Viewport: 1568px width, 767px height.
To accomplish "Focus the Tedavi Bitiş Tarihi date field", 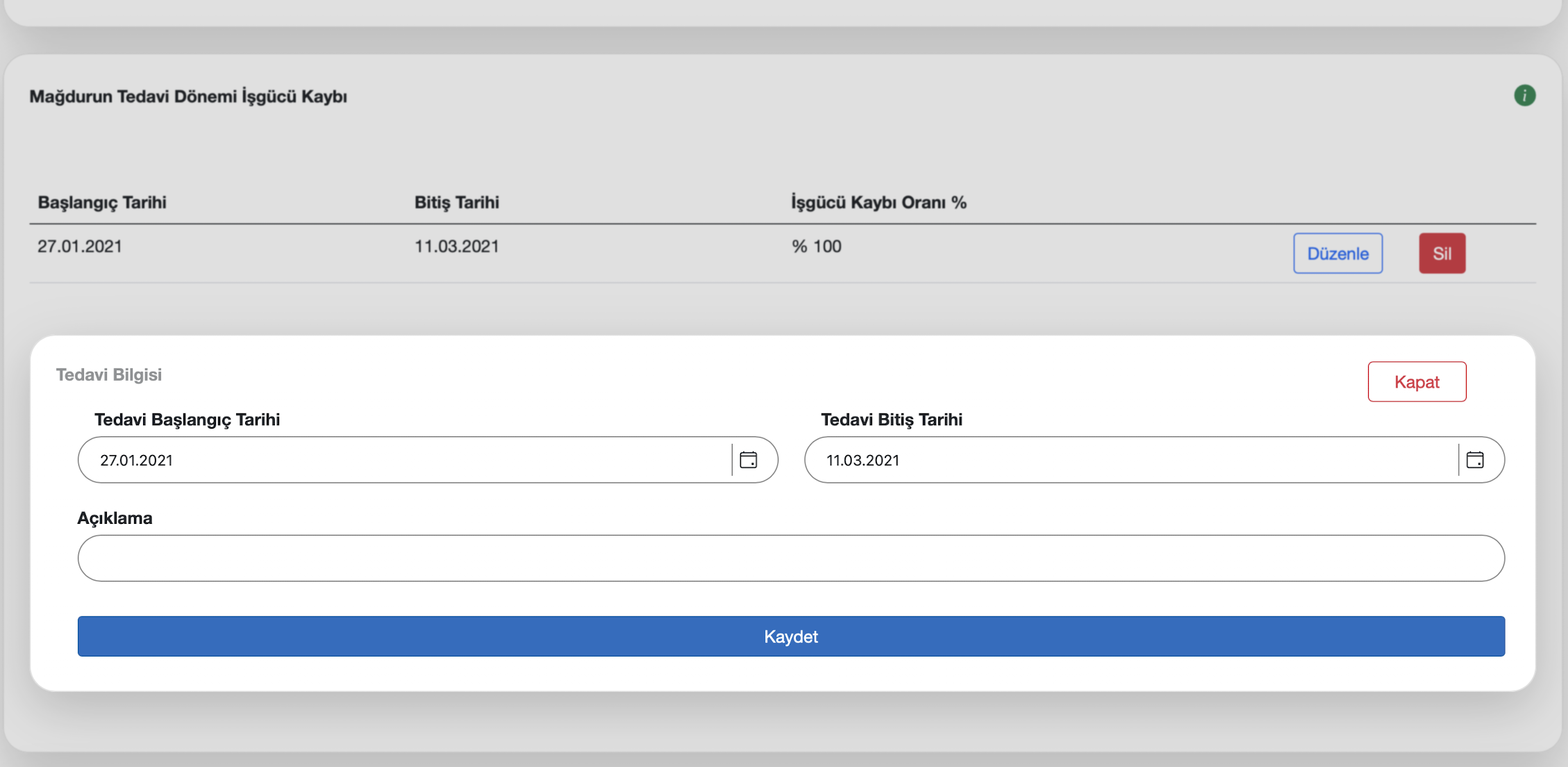I will [x=1132, y=460].
